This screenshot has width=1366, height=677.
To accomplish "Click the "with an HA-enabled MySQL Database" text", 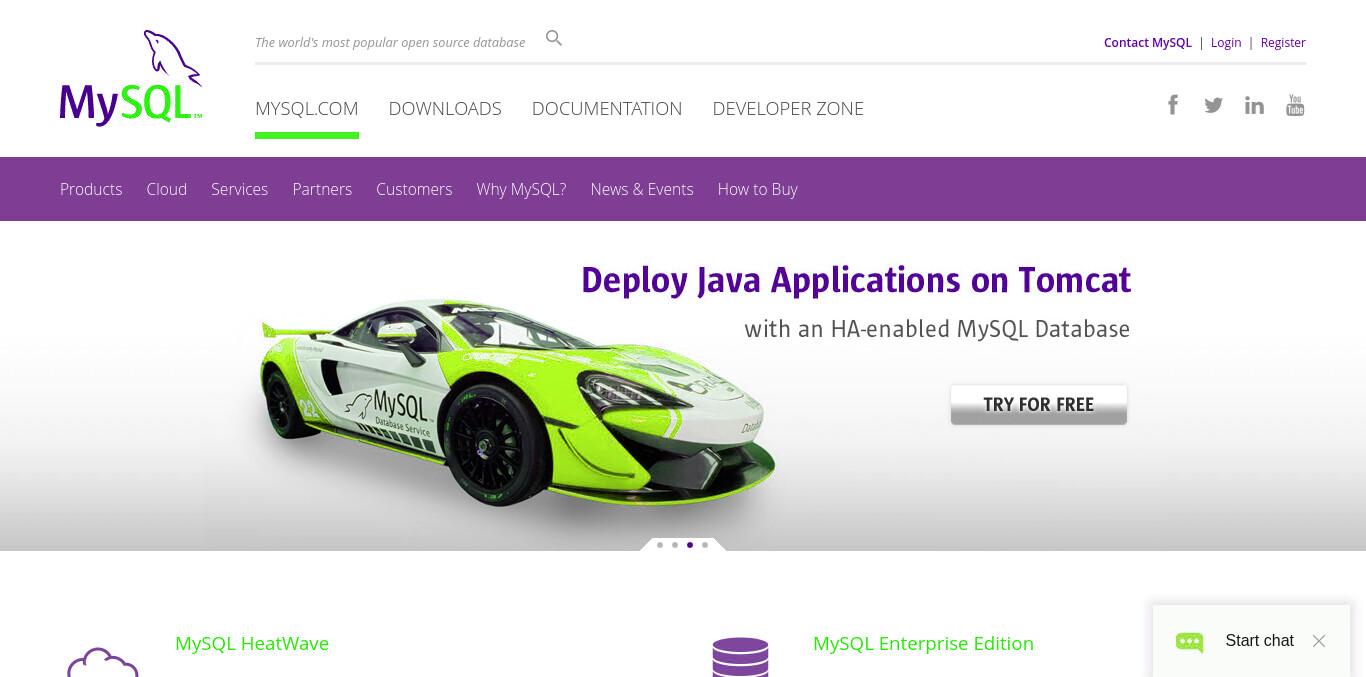I will (x=937, y=329).
